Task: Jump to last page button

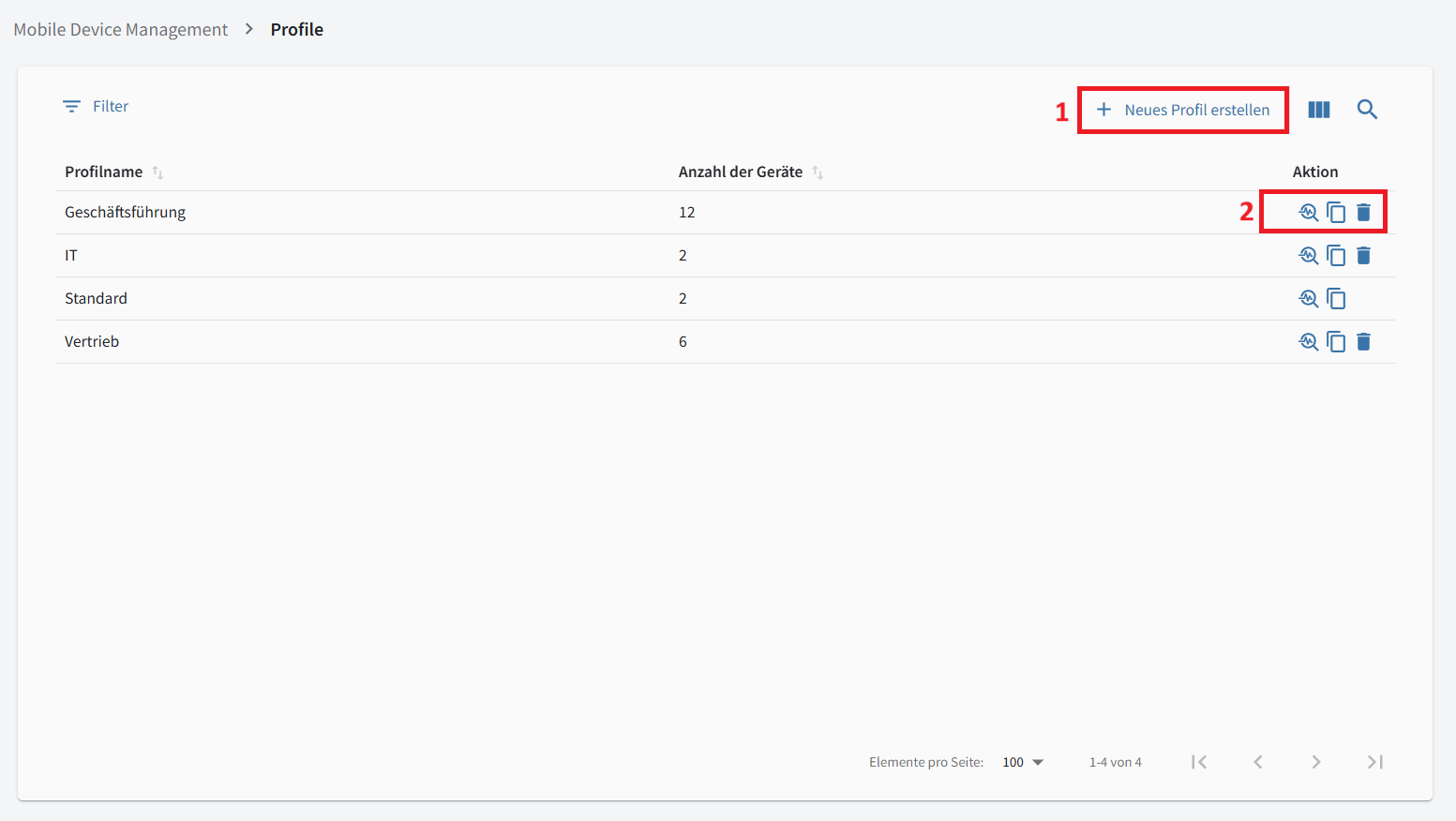Action: [1374, 762]
